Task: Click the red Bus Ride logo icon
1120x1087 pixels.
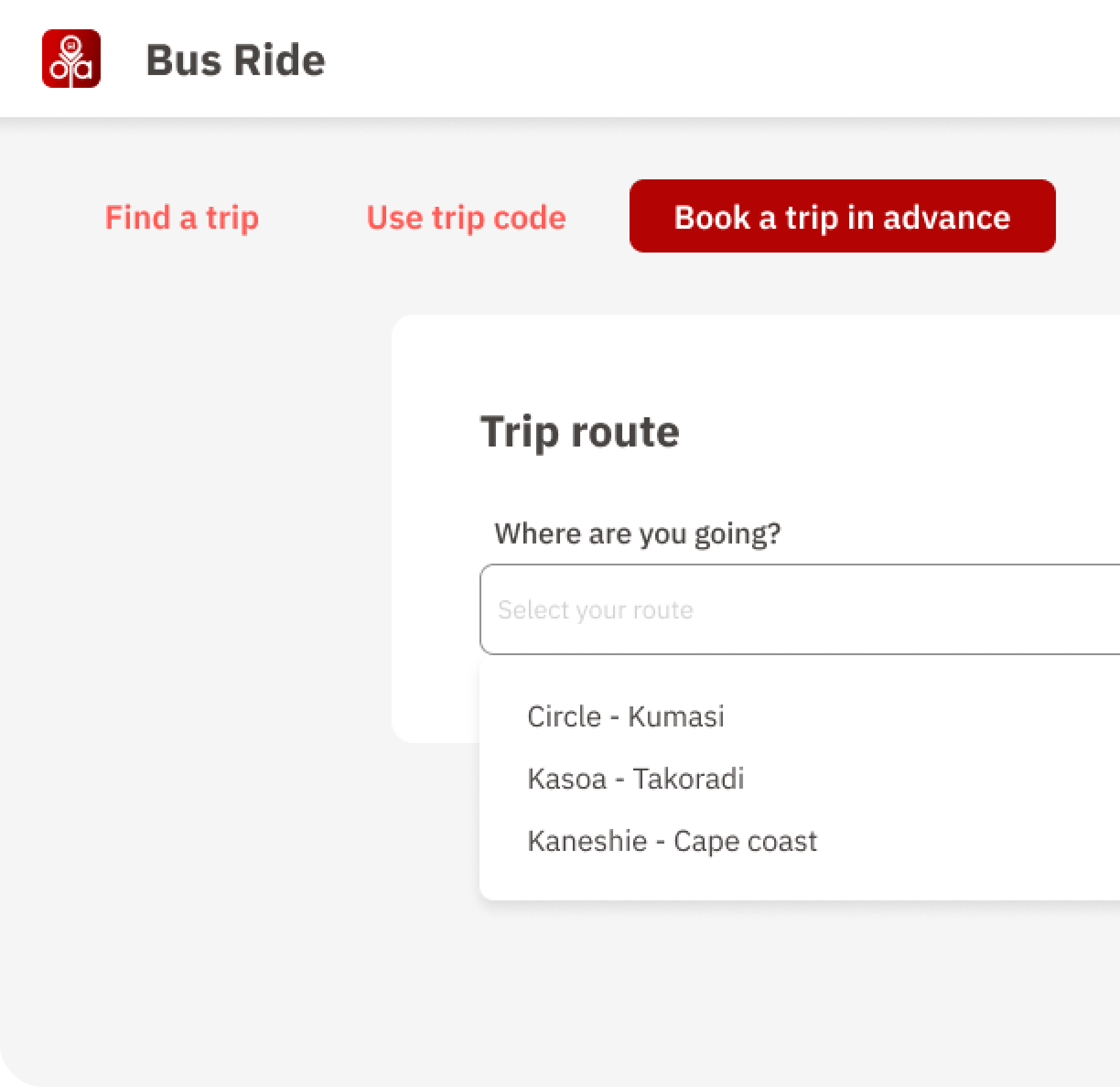Action: click(71, 59)
